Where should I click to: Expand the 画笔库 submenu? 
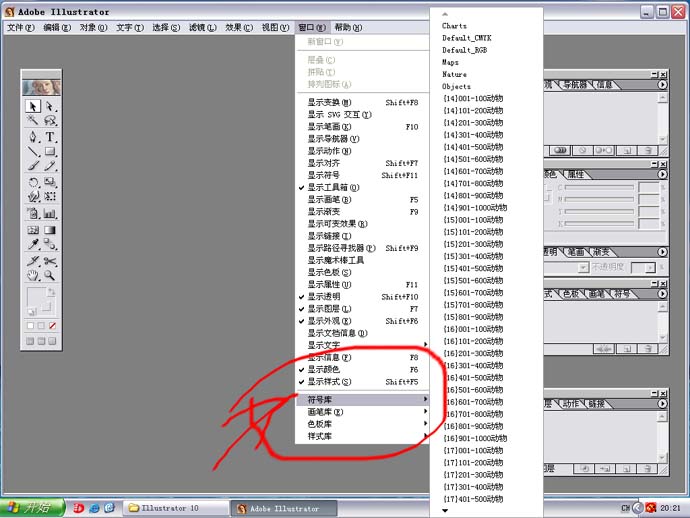click(x=363, y=412)
